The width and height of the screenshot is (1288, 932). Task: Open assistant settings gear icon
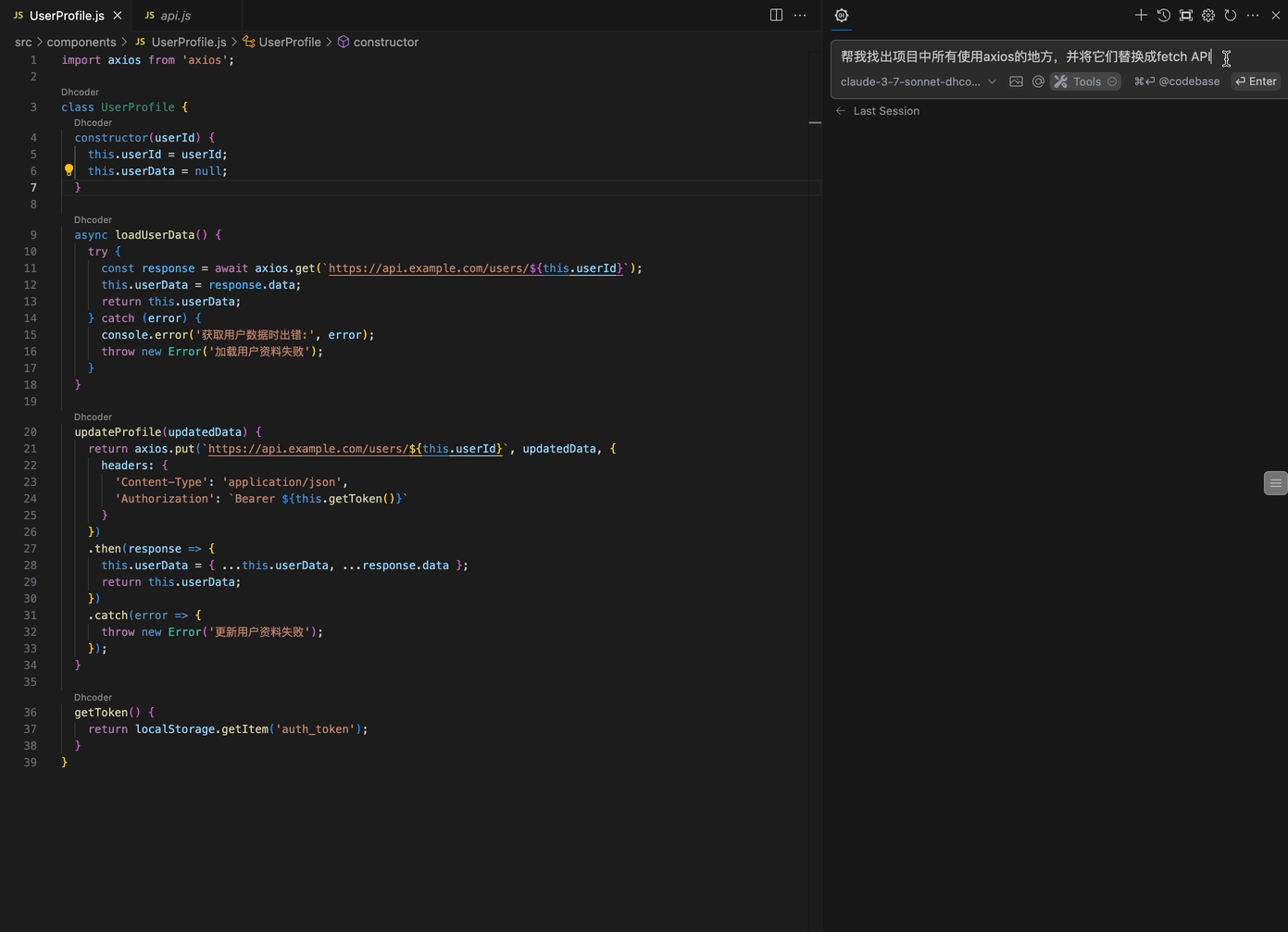pyautogui.click(x=1208, y=15)
